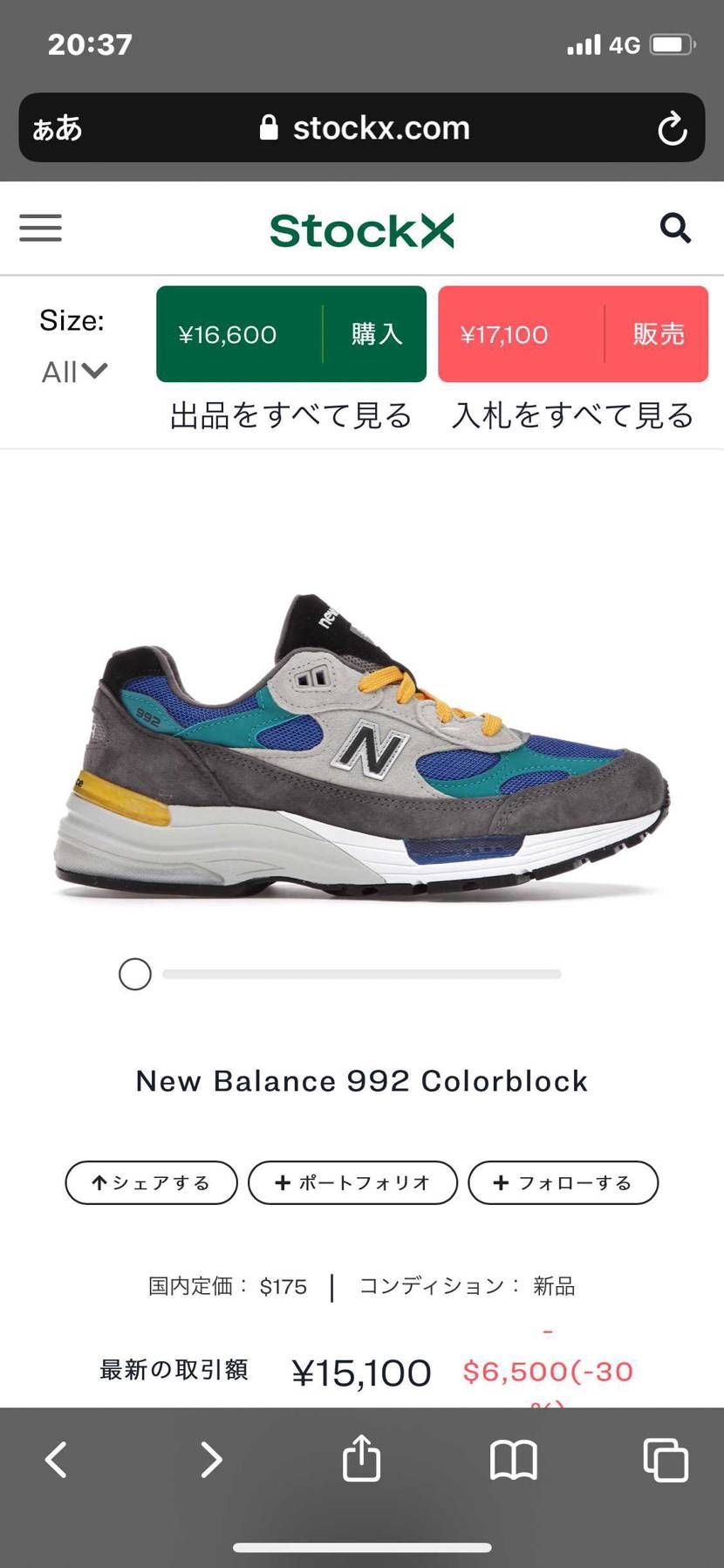
Task: Open the Safari tabs overview icon
Action: (666, 1460)
